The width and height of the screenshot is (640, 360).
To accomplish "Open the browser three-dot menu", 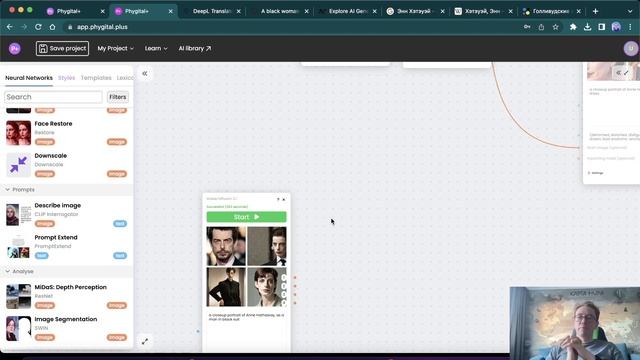I will coord(630,27).
